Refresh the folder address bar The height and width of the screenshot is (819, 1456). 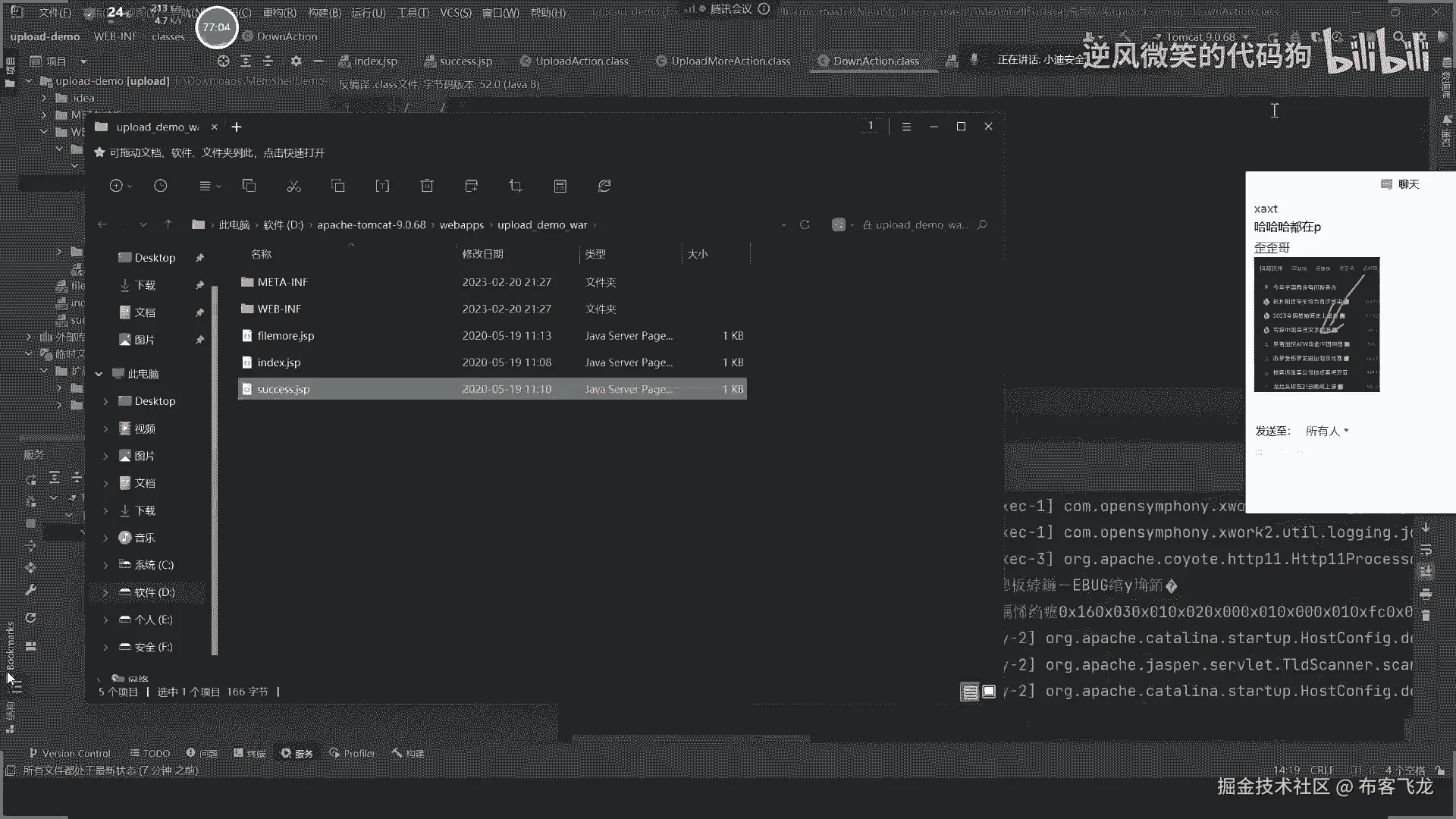[805, 224]
